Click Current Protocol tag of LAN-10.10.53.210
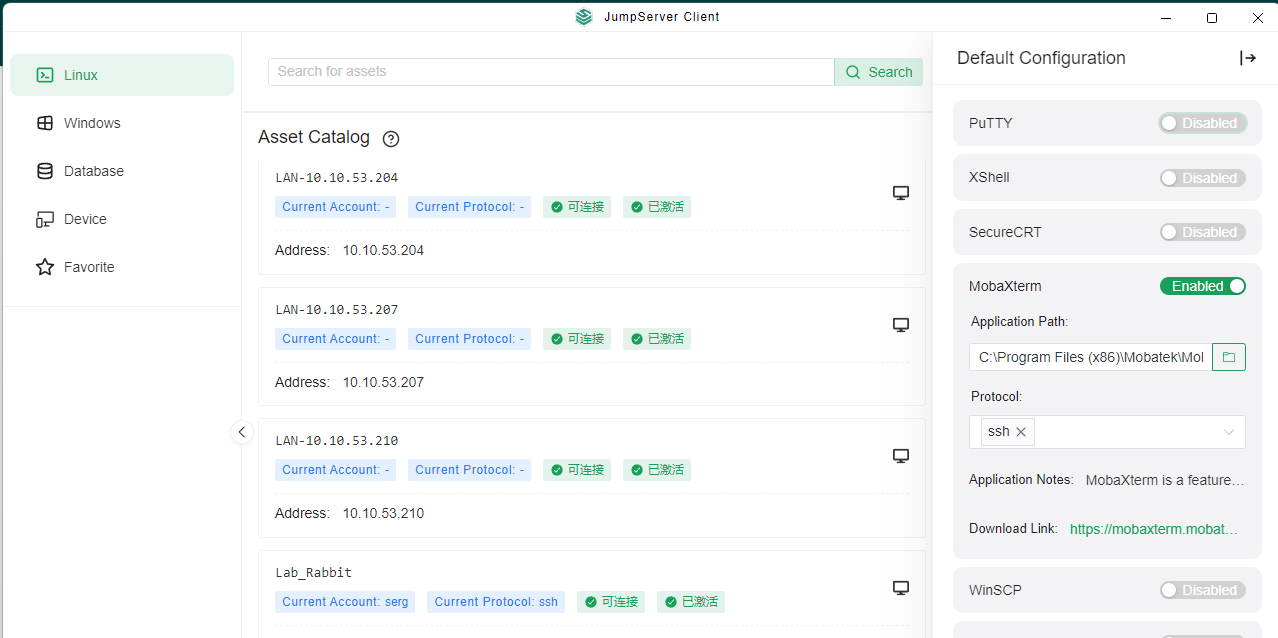Viewport: 1278px width, 638px height. (x=470, y=470)
